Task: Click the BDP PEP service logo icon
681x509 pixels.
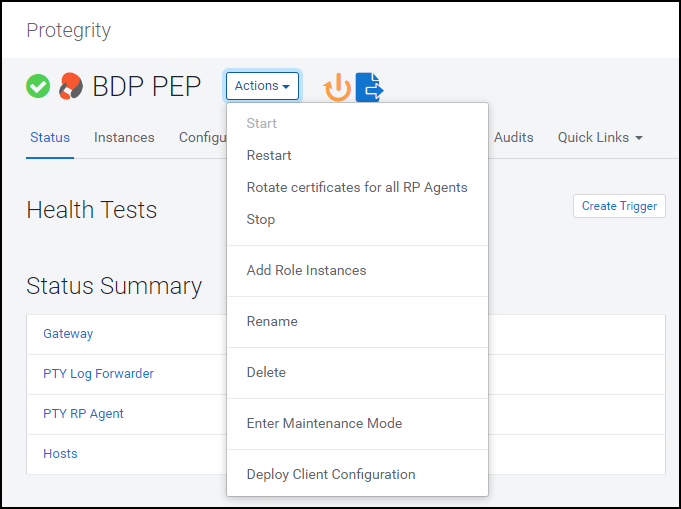Action: (x=70, y=86)
